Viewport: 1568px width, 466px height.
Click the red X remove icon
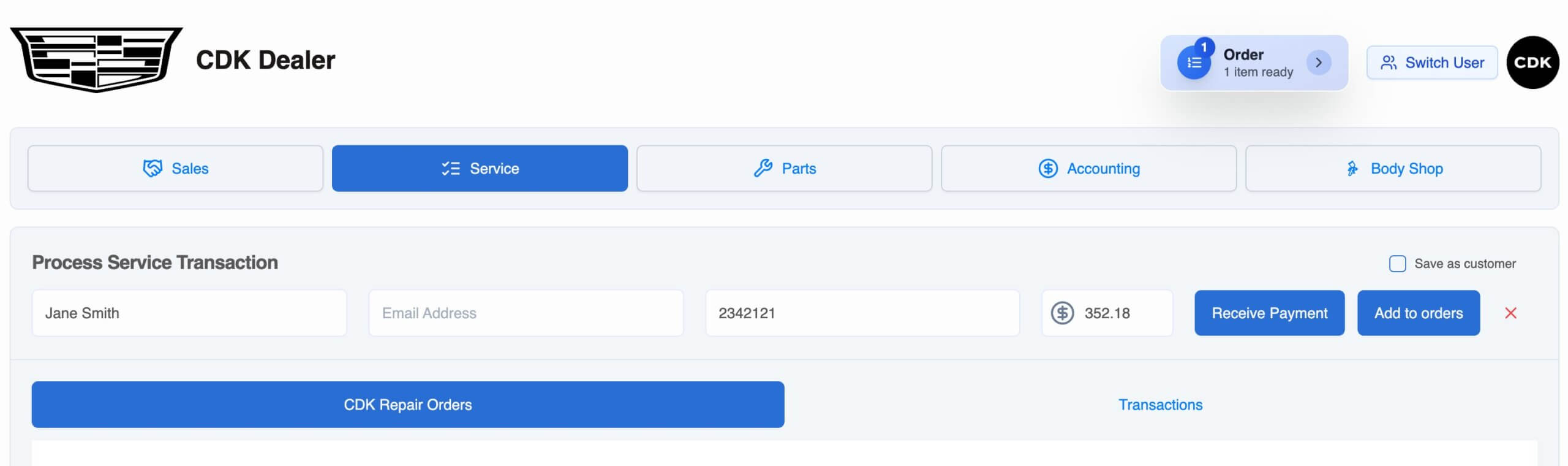click(1510, 313)
